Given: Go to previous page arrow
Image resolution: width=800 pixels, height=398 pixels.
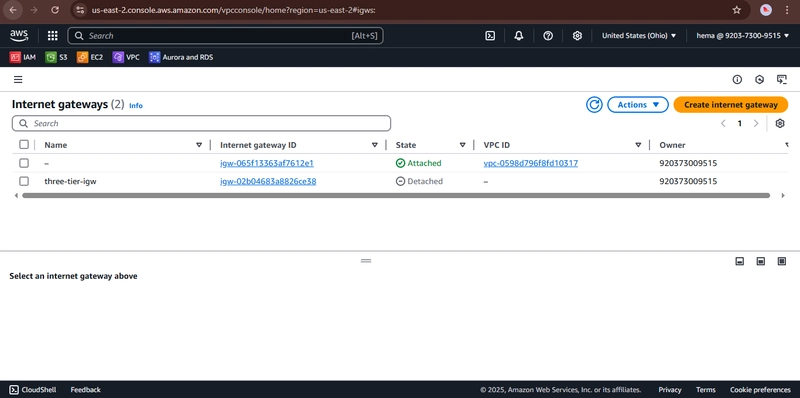Looking at the screenshot, I should 723,123.
